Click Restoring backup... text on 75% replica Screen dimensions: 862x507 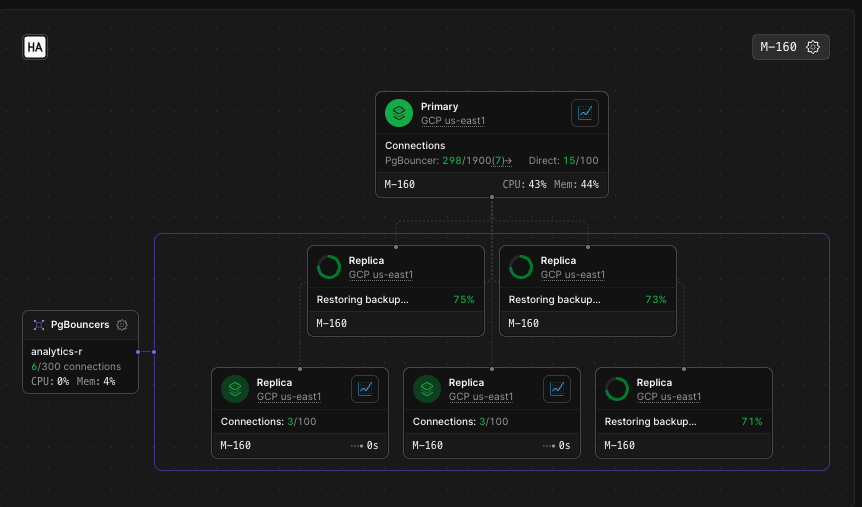(362, 300)
